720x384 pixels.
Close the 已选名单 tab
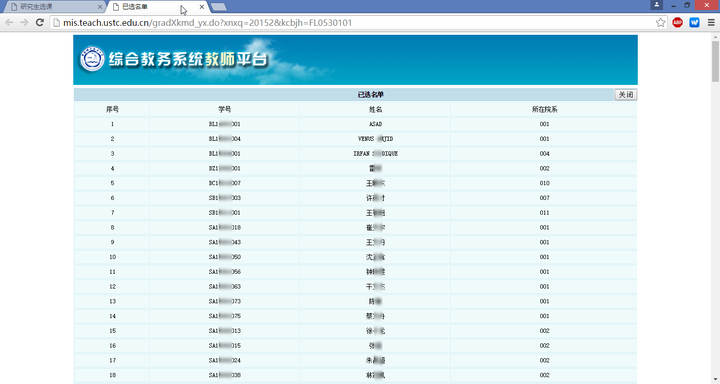pyautogui.click(x=202, y=7)
